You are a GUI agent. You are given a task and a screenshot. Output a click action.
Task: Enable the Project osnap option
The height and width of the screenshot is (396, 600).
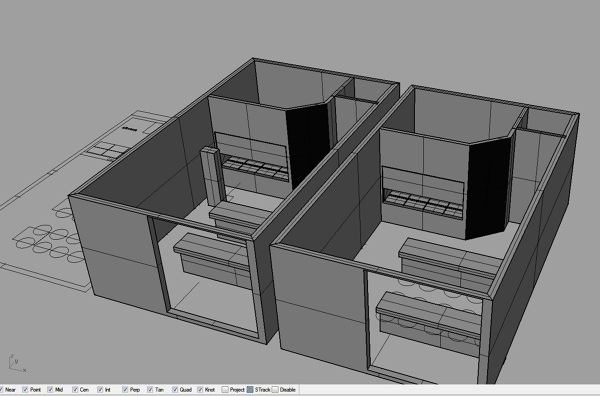coord(225,389)
